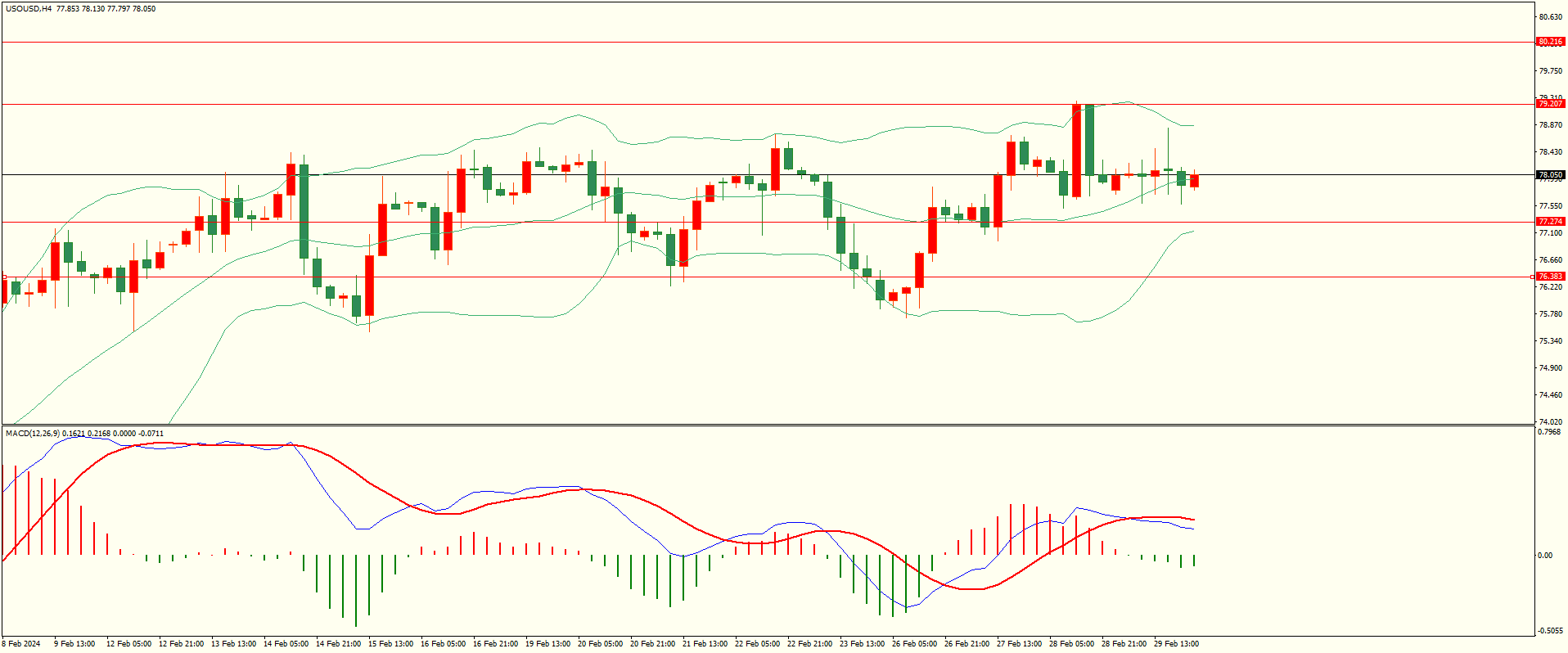Click the 80.630 price scale label
The height and width of the screenshot is (653, 1568).
pos(1551,17)
